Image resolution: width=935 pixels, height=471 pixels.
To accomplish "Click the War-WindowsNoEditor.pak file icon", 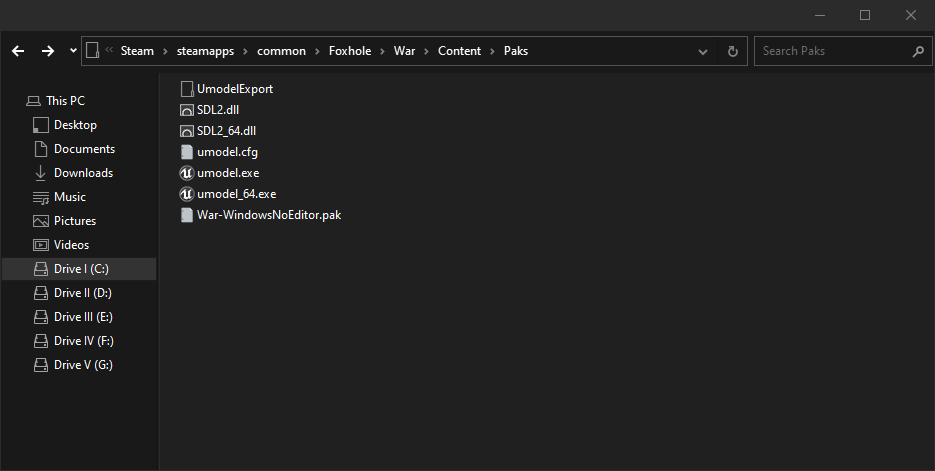I will (x=186, y=215).
